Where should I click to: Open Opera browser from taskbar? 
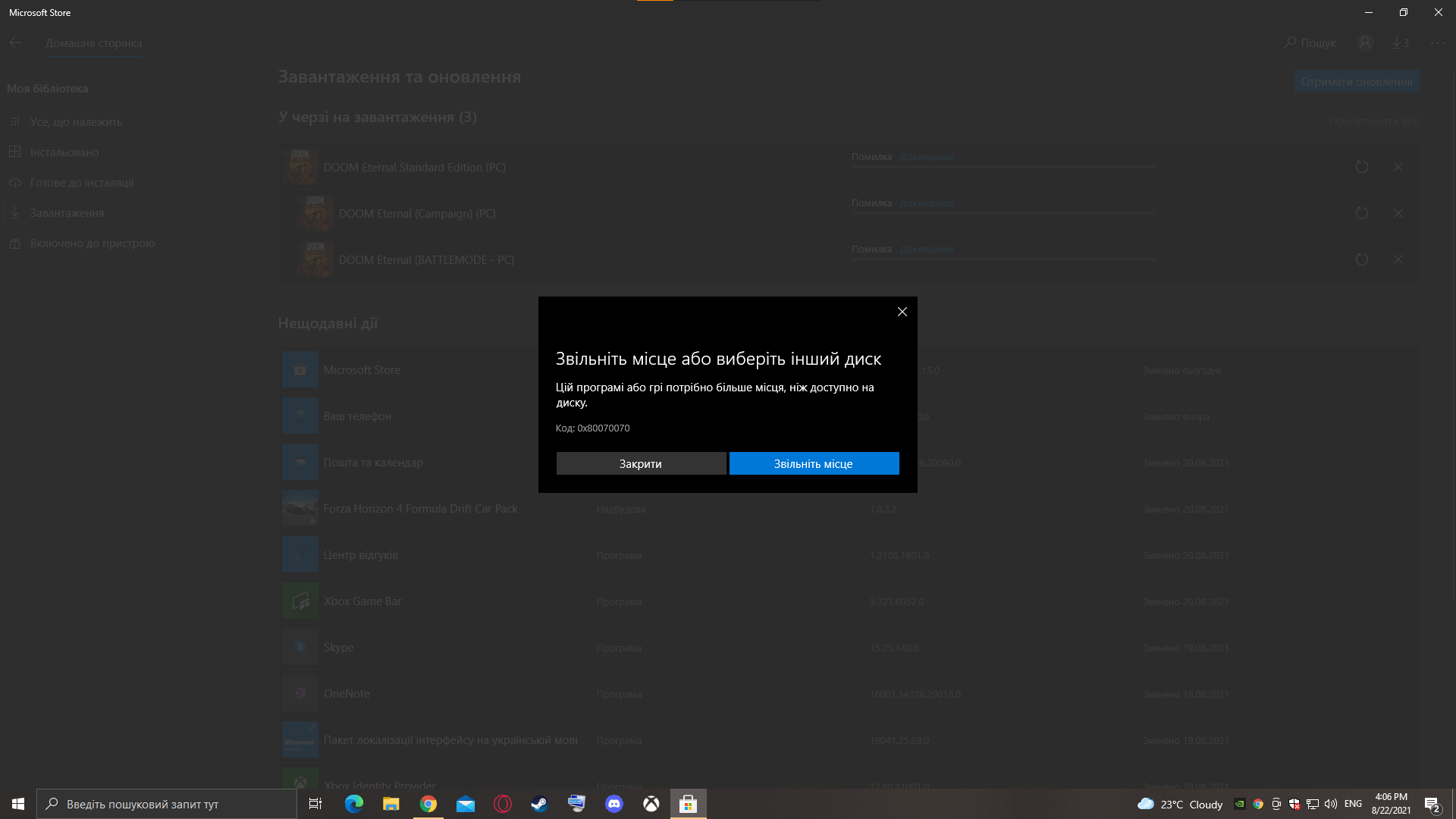(503, 804)
